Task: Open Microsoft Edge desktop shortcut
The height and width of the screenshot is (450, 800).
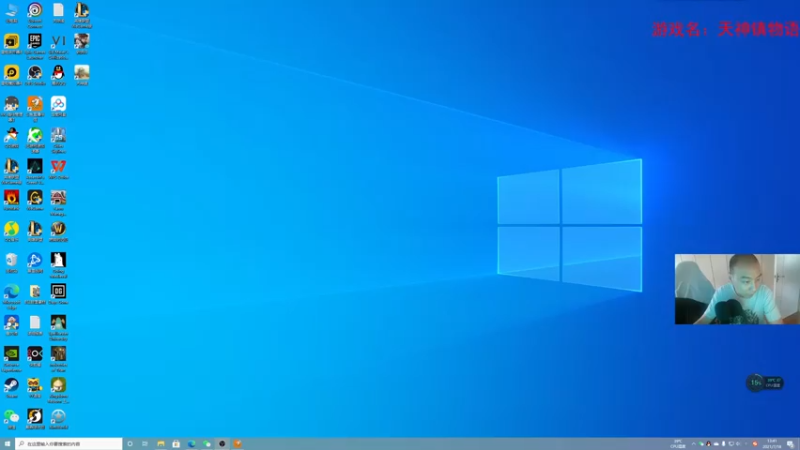Action: (x=11, y=296)
